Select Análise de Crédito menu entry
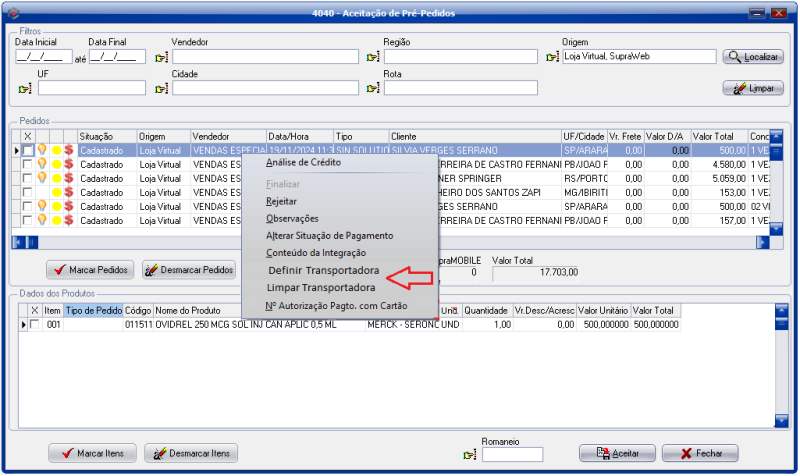Viewport: 800px width, 476px height. pos(302,162)
